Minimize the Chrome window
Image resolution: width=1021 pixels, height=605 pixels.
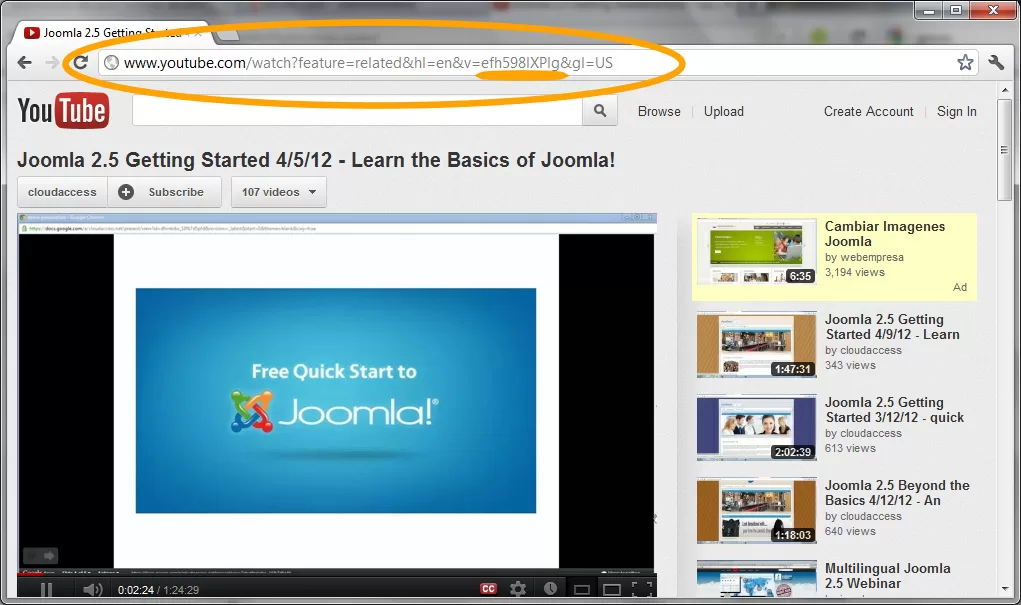[x=929, y=10]
